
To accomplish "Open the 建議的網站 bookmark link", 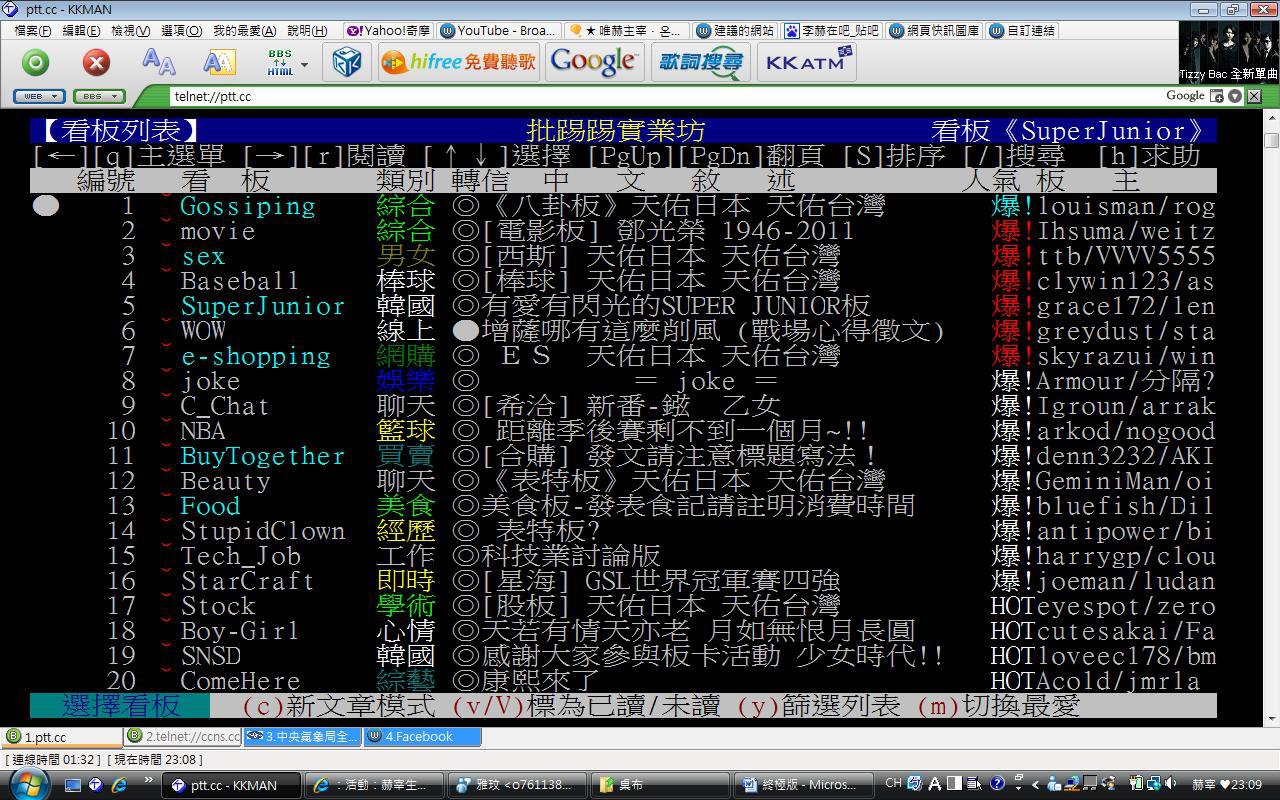I will 736,31.
